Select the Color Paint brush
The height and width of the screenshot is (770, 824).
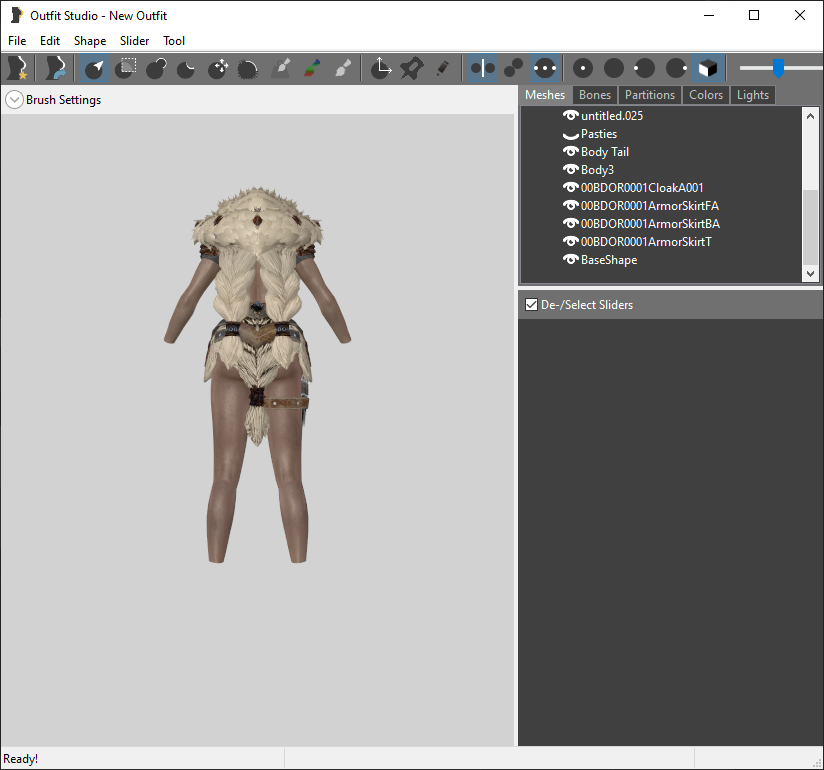pyautogui.click(x=312, y=68)
